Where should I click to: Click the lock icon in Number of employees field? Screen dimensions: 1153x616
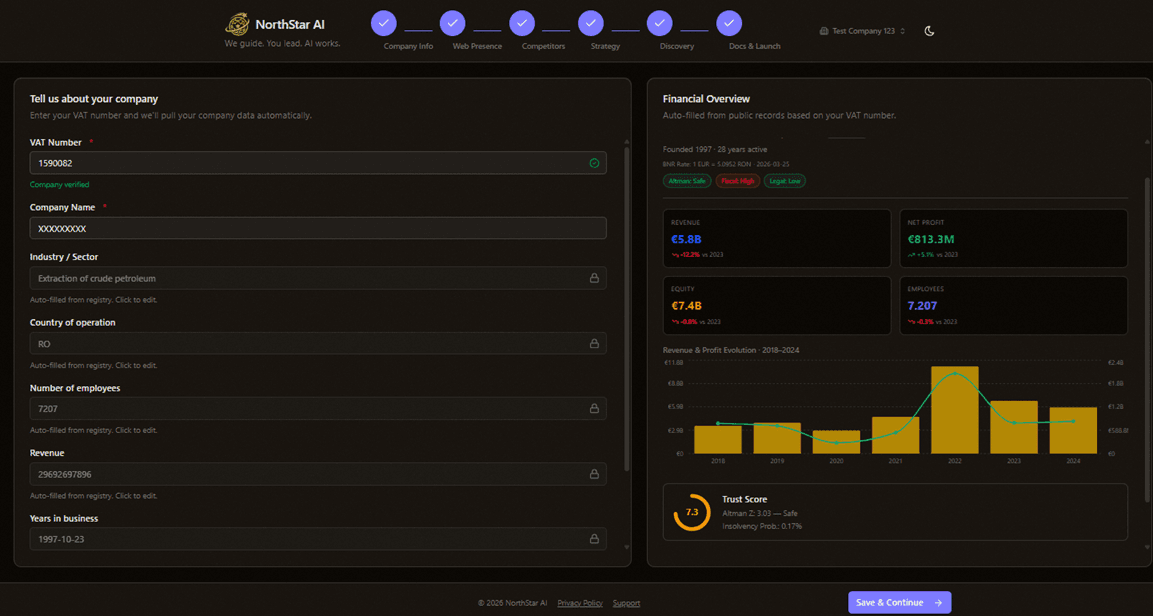594,409
